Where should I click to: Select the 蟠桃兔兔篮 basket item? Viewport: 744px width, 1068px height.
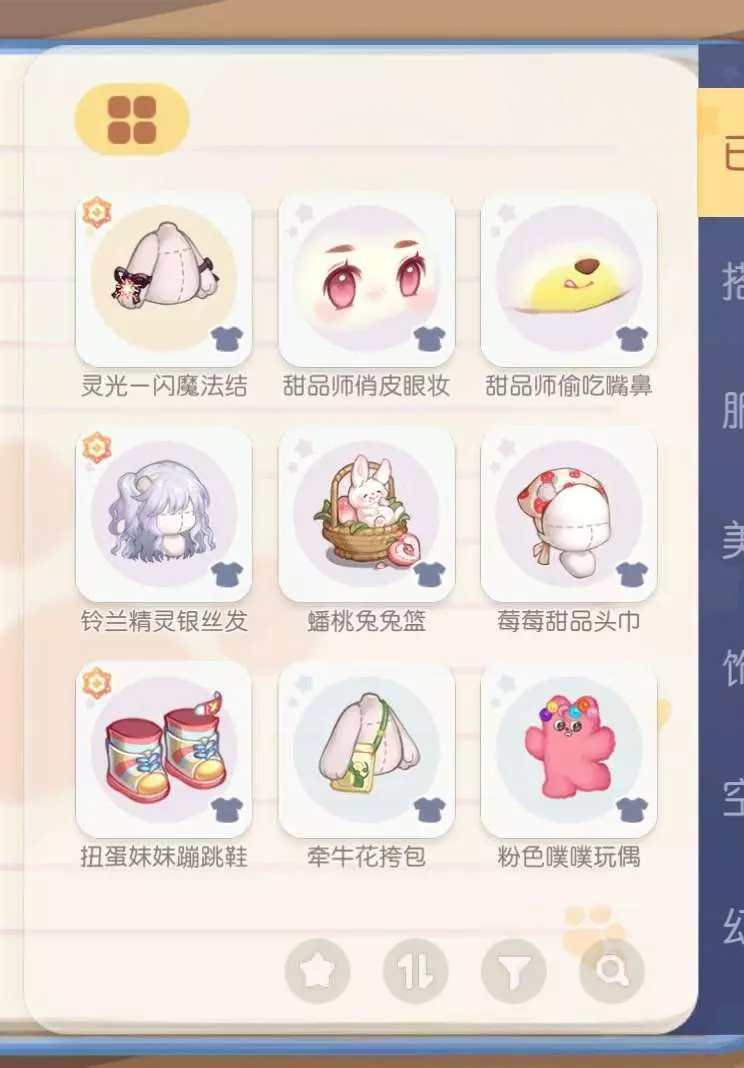367,515
